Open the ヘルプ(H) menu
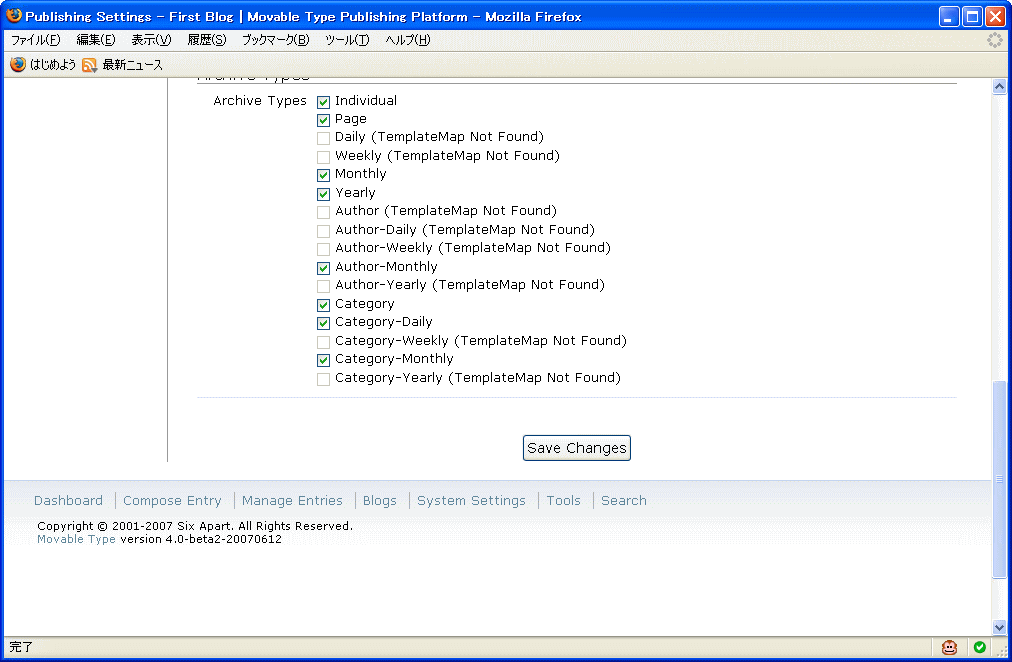The height and width of the screenshot is (662, 1012). [x=407, y=40]
